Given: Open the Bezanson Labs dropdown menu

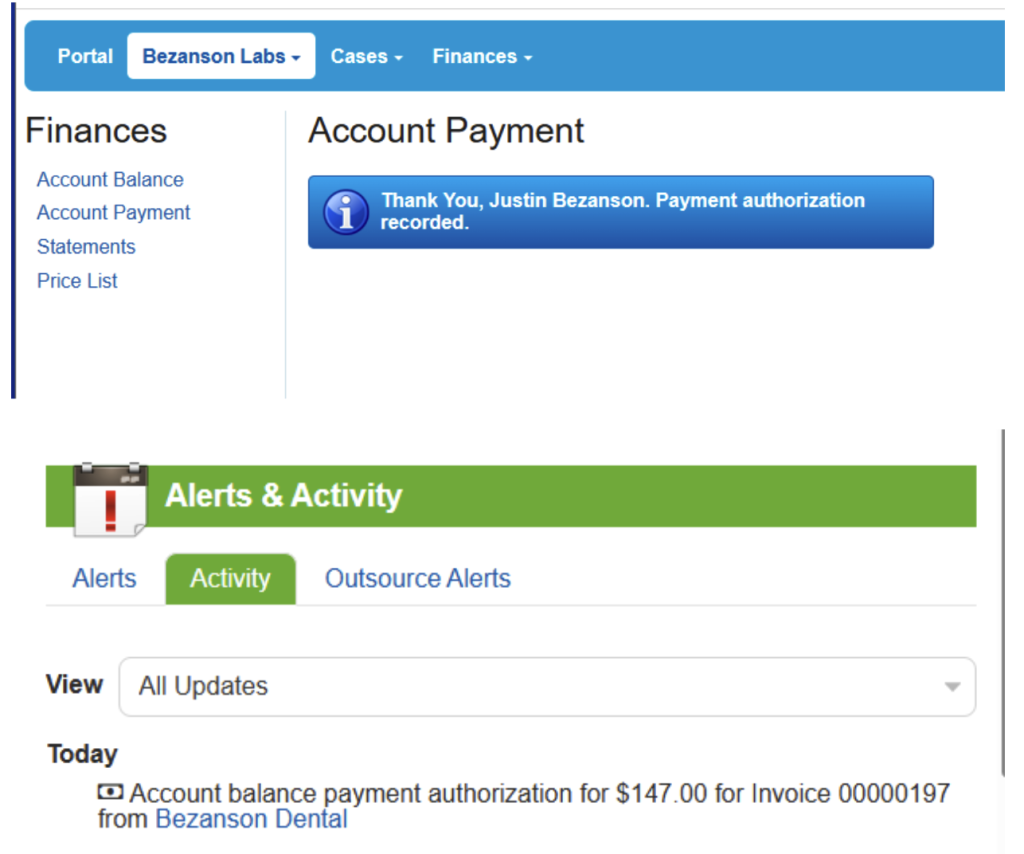Looking at the screenshot, I should 221,56.
